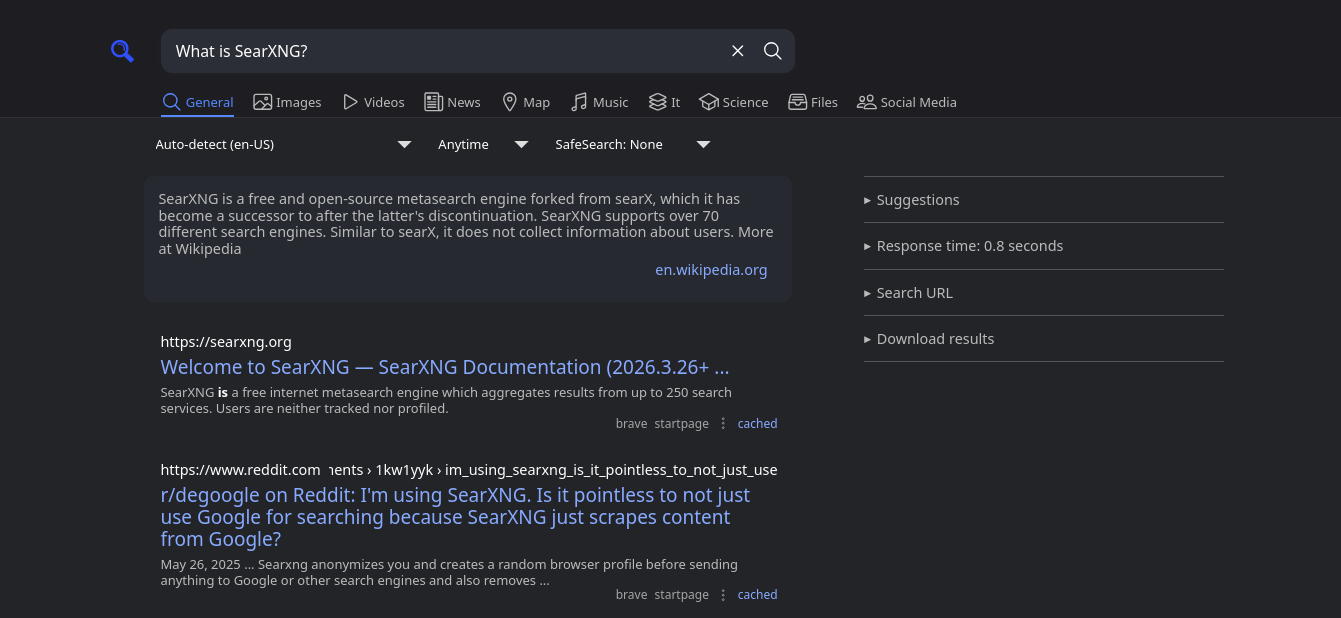Click 'brave' engine label on searxng.org result
The width and height of the screenshot is (1341, 618).
[631, 424]
